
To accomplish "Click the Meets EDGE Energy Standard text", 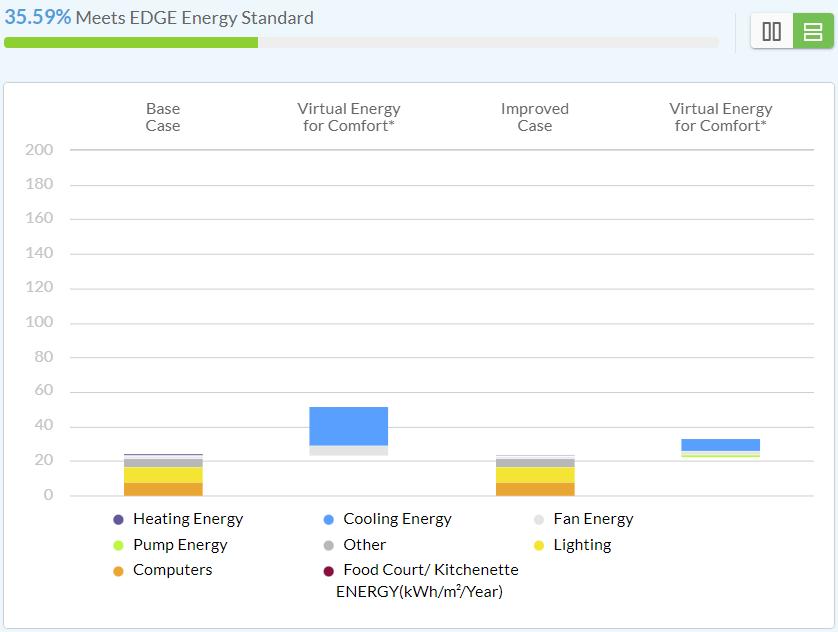I will [x=195, y=18].
